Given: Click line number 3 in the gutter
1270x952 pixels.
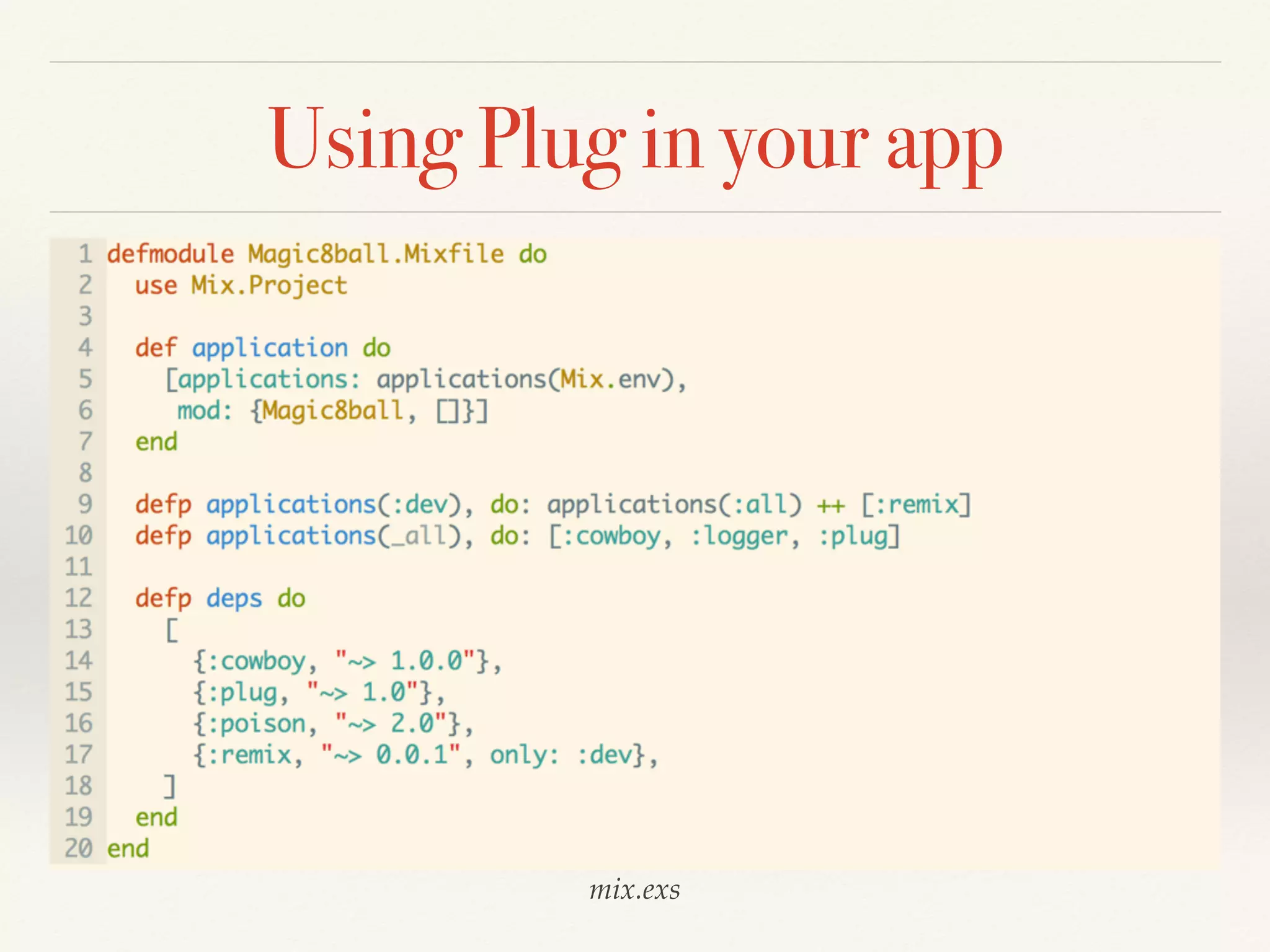Looking at the screenshot, I should point(85,317).
